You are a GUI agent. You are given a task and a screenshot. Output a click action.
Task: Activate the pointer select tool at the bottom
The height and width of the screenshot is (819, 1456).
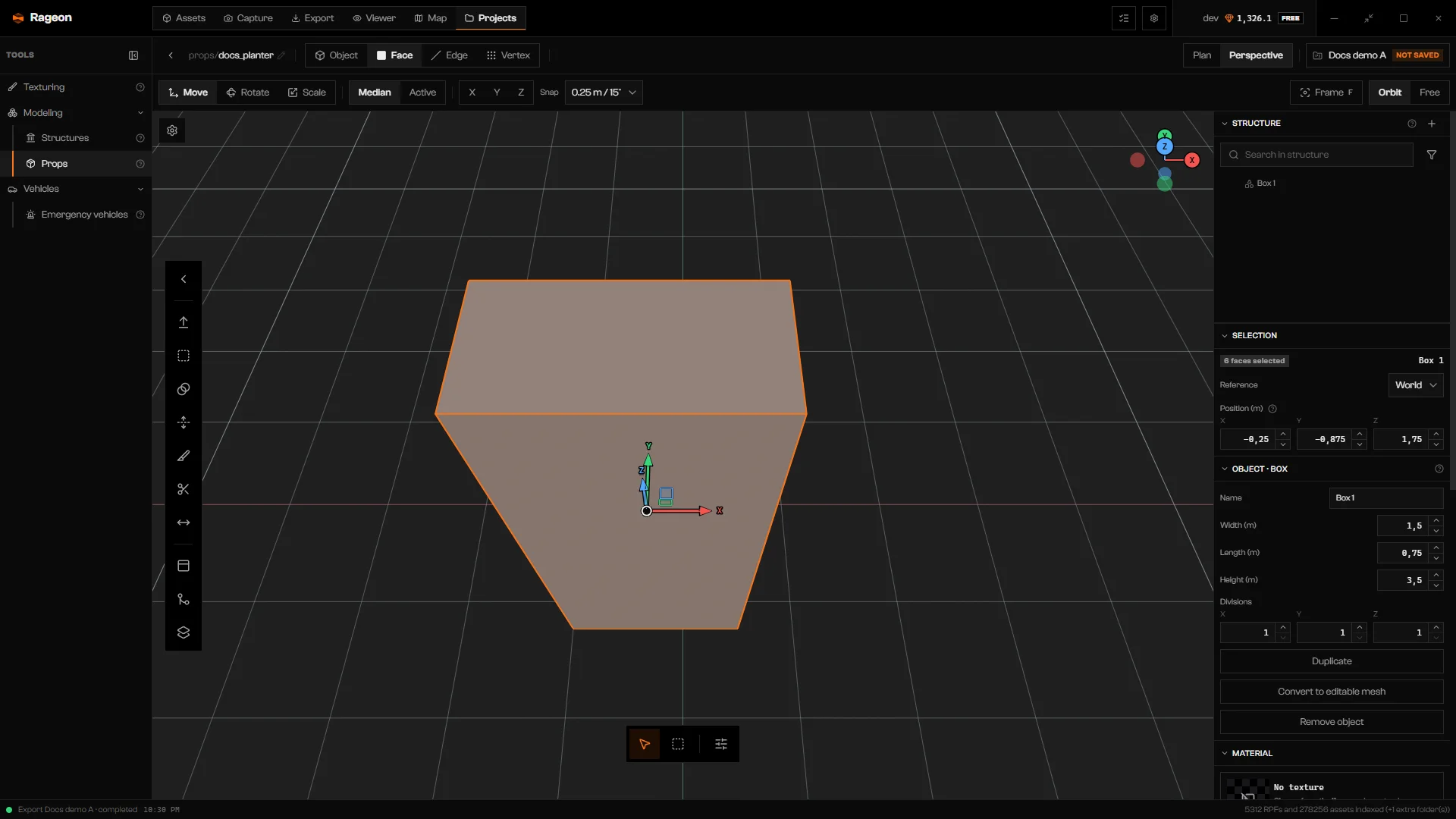[645, 744]
